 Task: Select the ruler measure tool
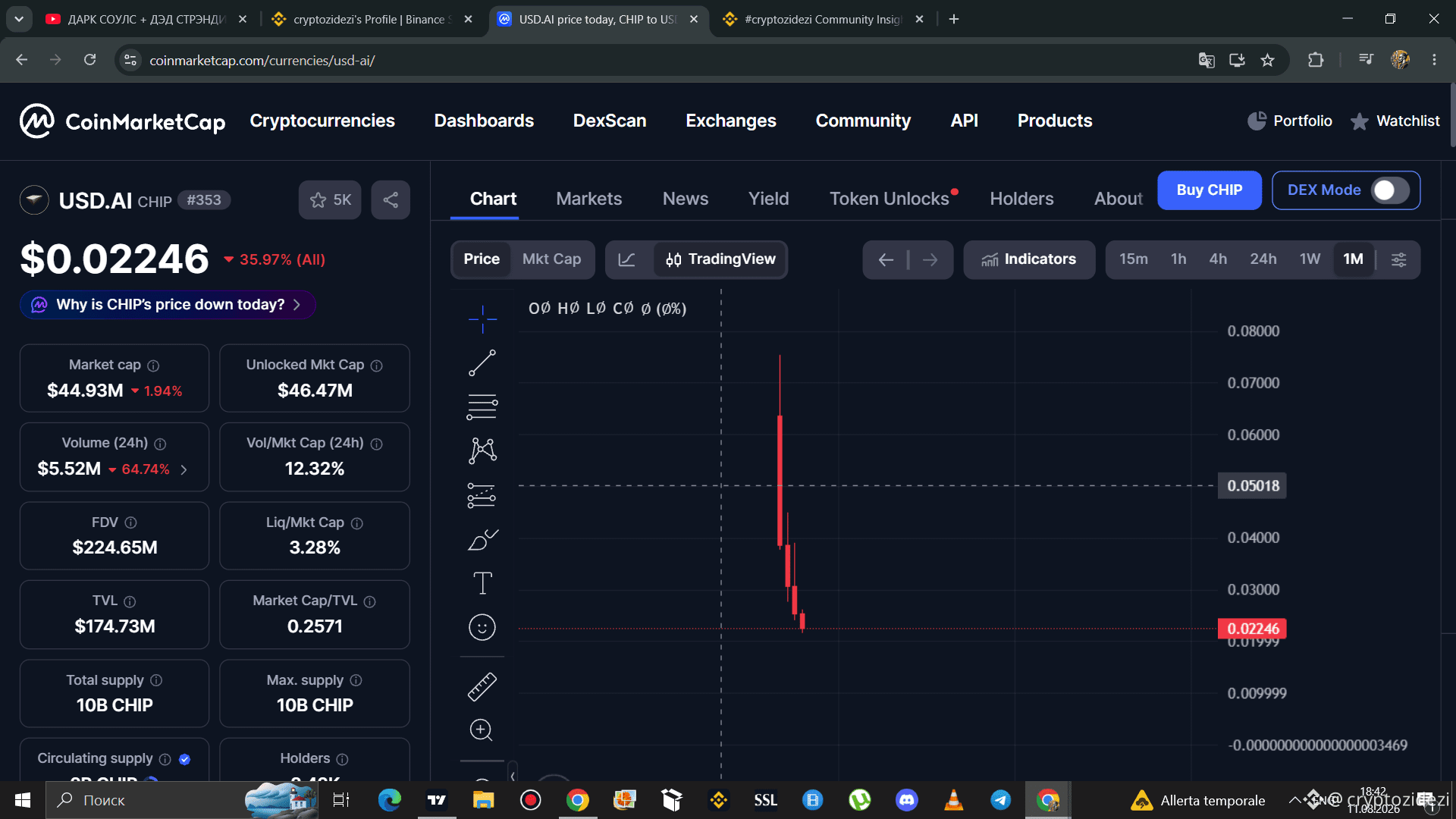point(482,686)
